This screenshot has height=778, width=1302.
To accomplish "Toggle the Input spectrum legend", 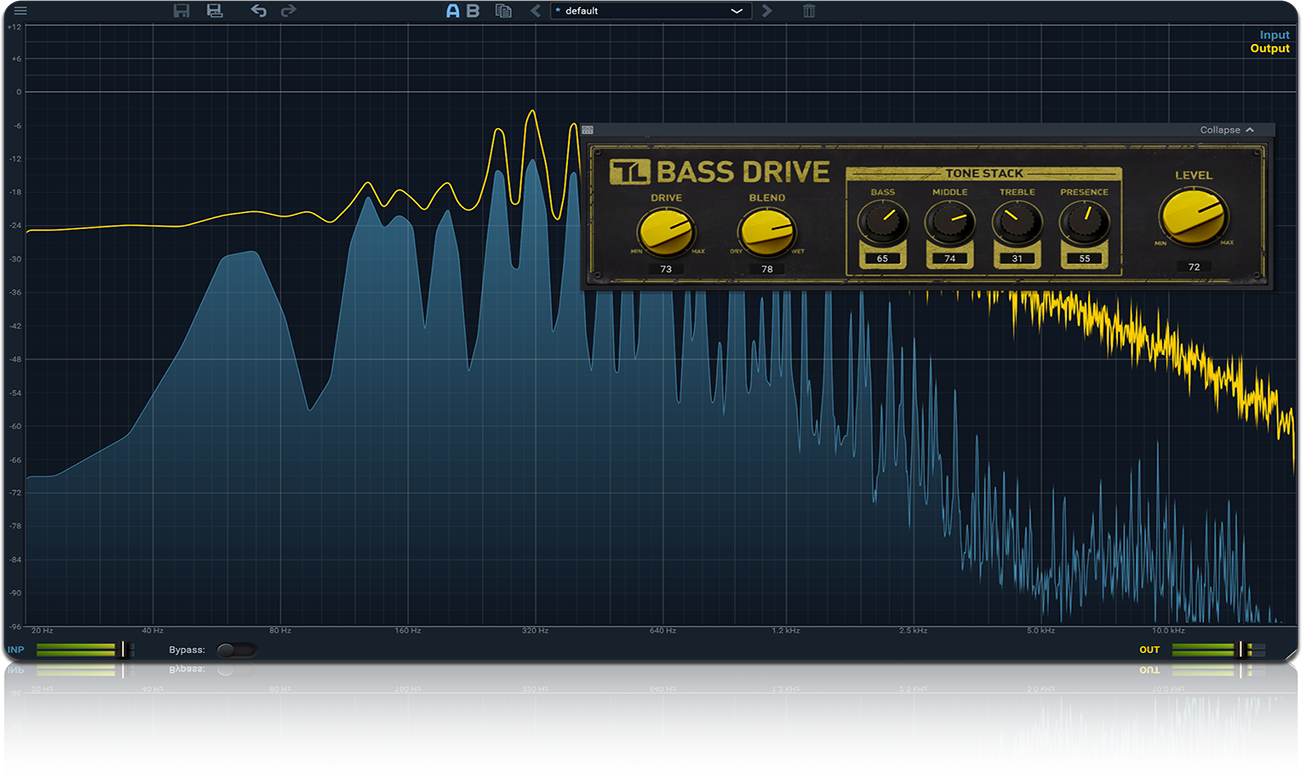I will [x=1274, y=35].
